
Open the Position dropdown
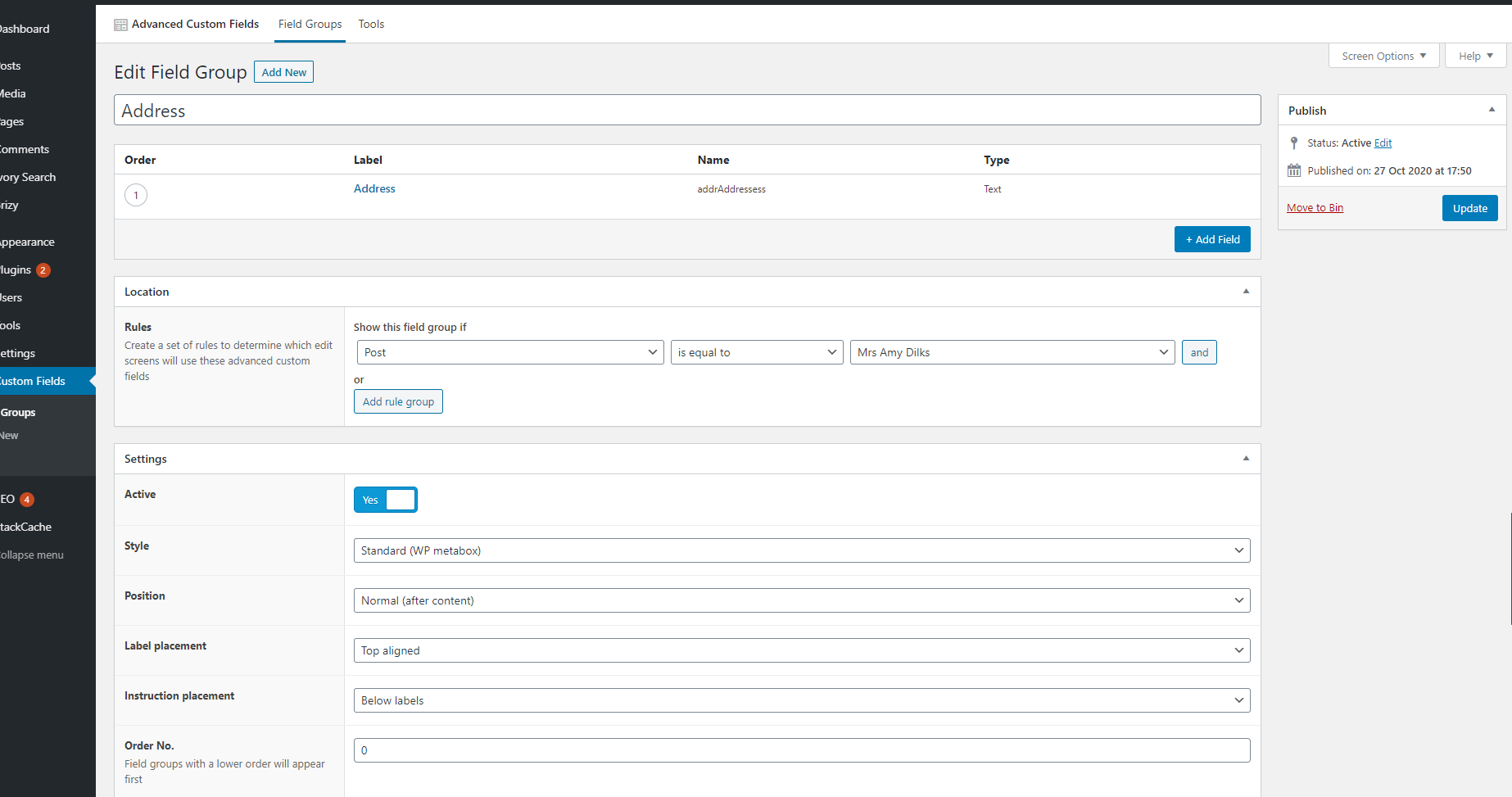point(802,600)
